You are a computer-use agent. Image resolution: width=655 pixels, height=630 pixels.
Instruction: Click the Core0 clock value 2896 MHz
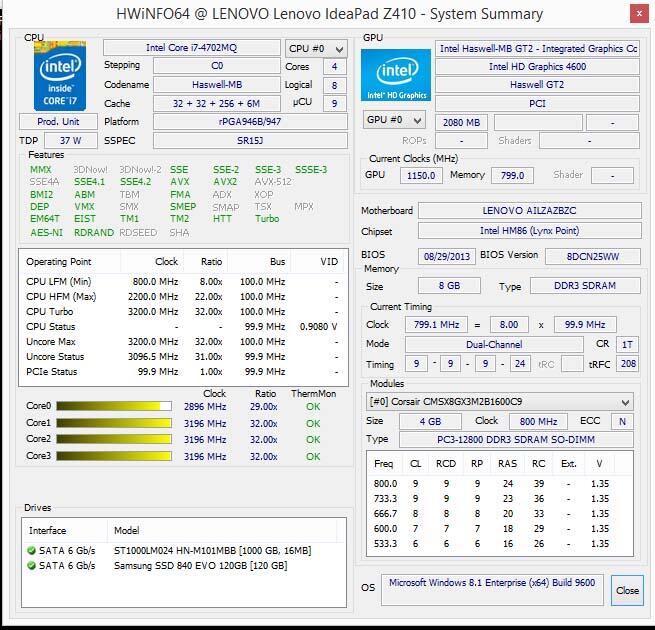[205, 406]
